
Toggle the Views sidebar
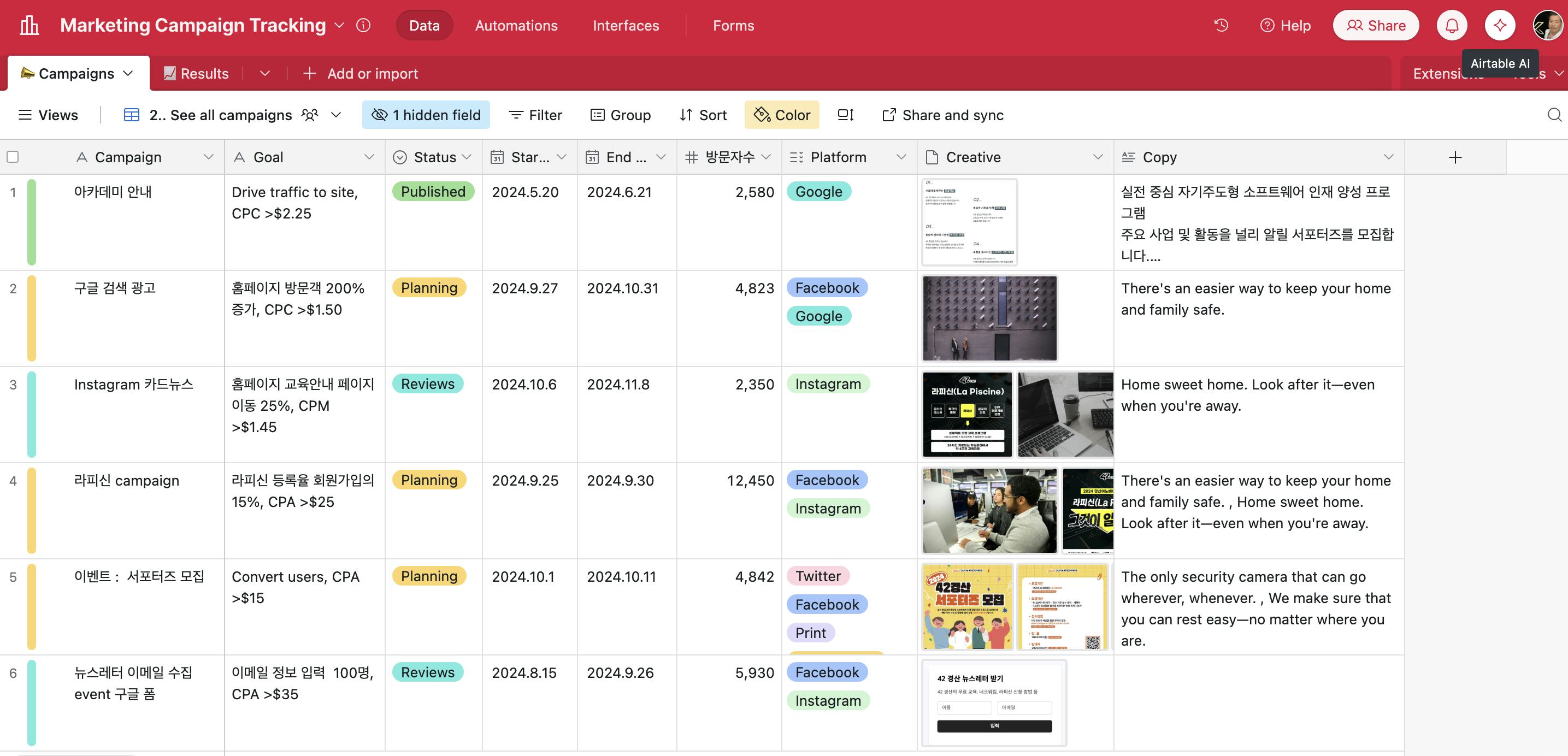pyautogui.click(x=49, y=115)
